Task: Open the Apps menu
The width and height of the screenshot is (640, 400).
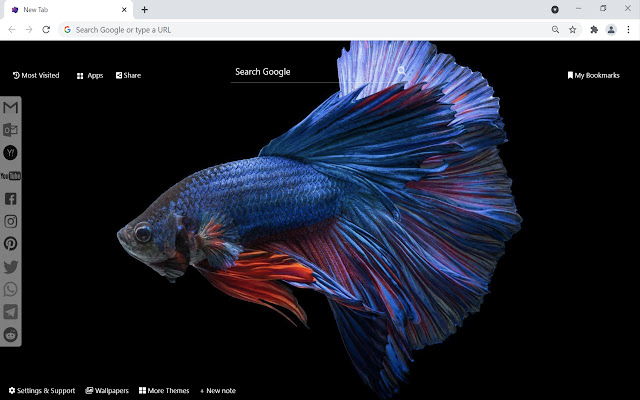Action: (x=90, y=76)
